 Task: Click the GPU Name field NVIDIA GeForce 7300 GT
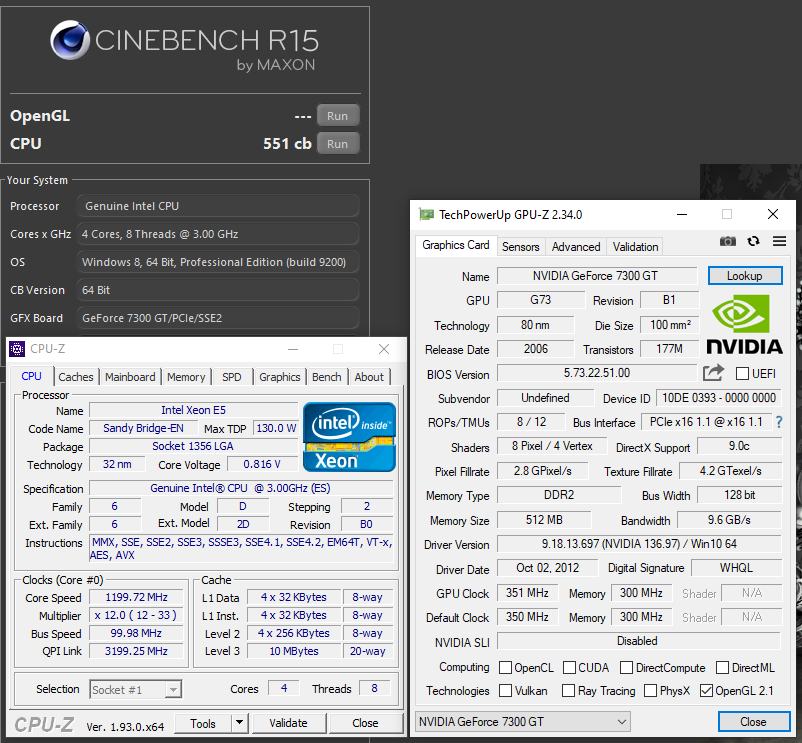tap(596, 276)
